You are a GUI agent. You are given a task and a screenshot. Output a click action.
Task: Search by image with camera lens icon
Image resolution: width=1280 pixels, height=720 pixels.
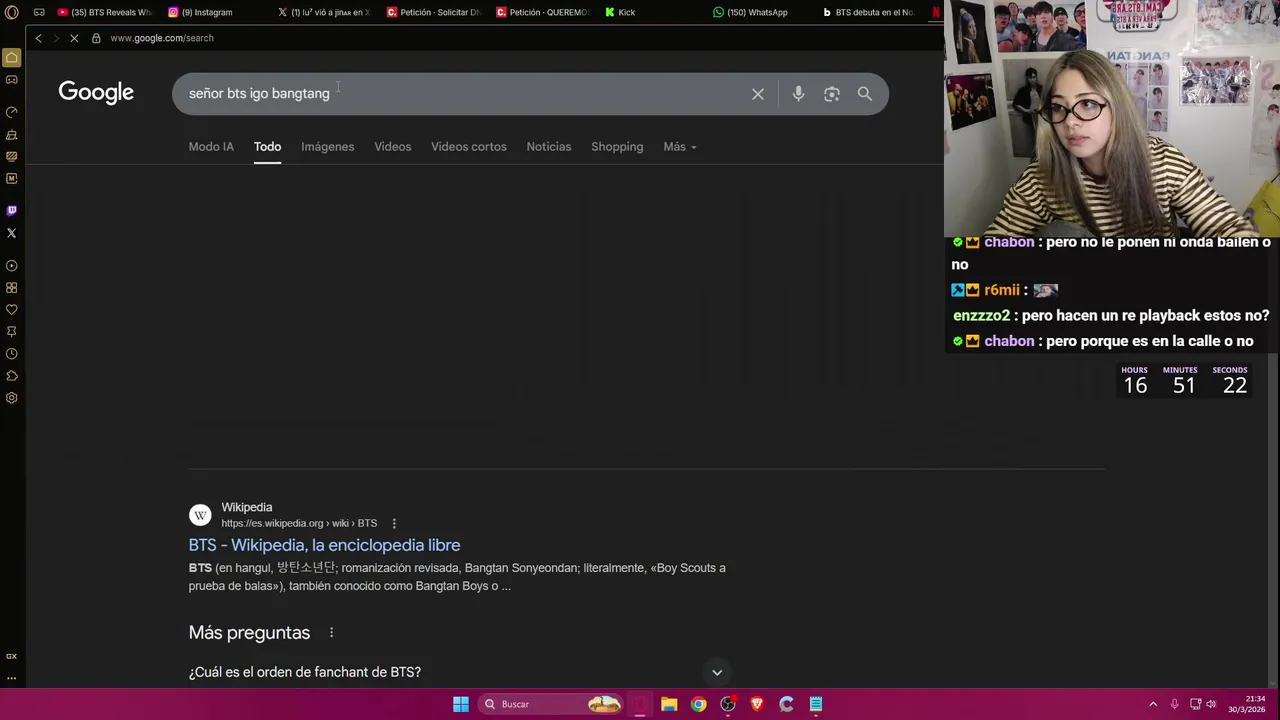tap(831, 94)
